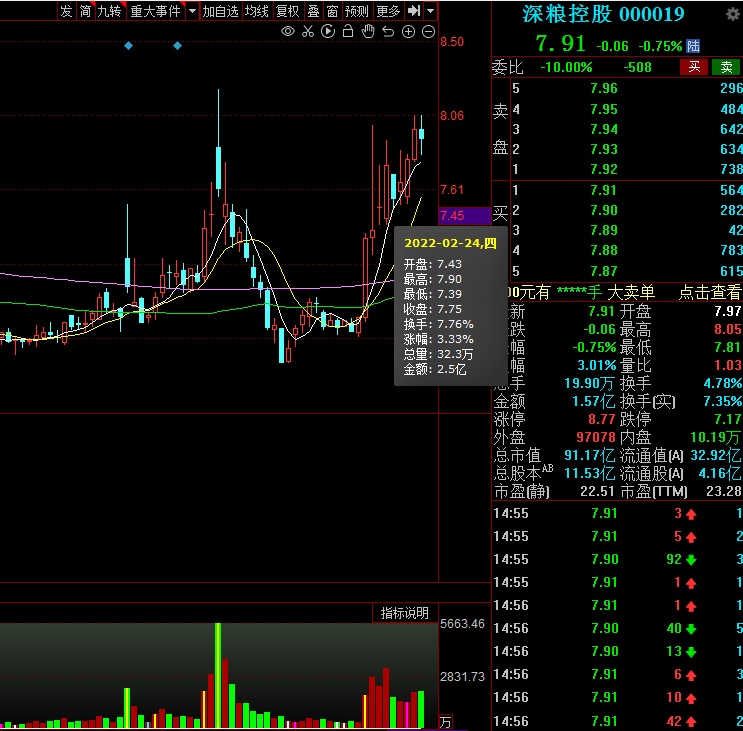Open the 更多 menu
Screen dimensions: 743x731
coord(388,11)
